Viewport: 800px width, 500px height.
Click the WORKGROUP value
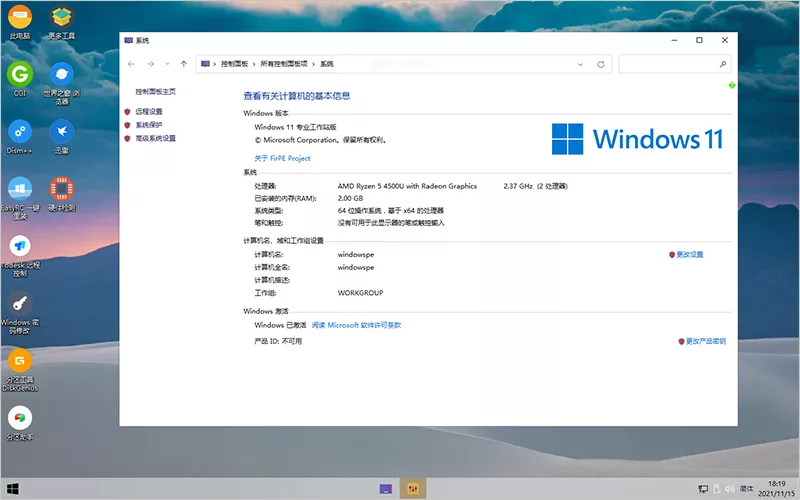pos(360,293)
